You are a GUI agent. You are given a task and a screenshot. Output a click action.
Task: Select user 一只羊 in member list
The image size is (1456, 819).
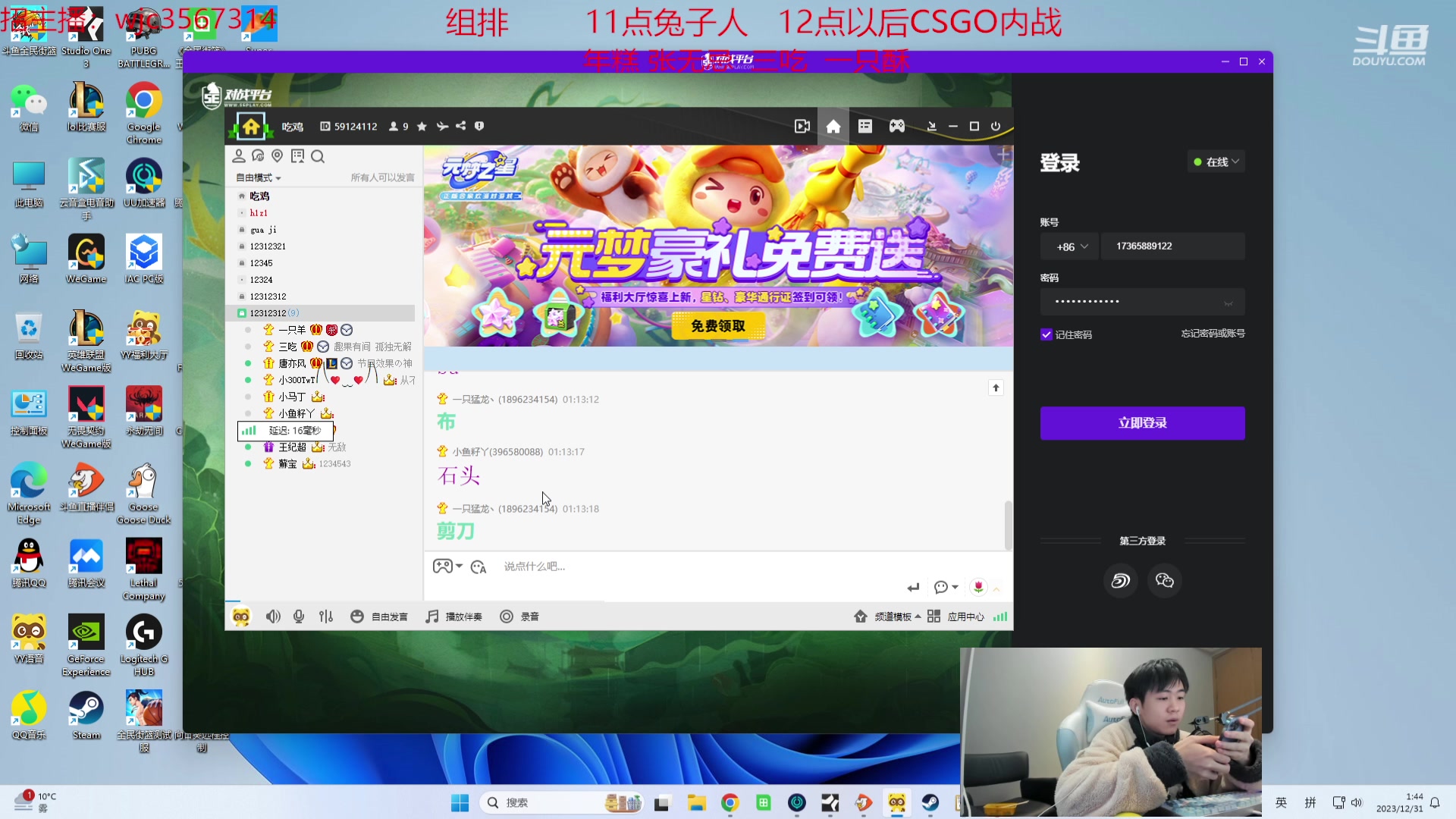tap(292, 330)
